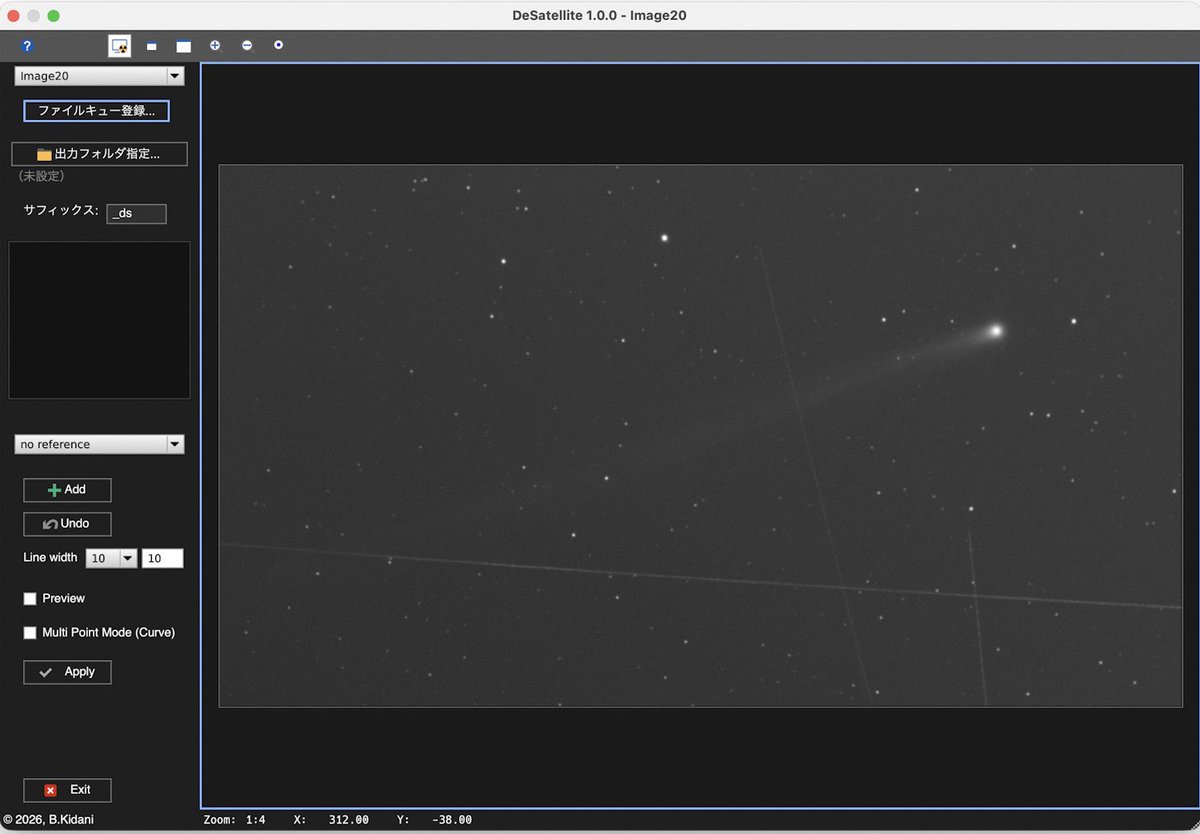The image size is (1200, 834).
Task: Click the Zoom: 1:4 status text
Action: (234, 820)
